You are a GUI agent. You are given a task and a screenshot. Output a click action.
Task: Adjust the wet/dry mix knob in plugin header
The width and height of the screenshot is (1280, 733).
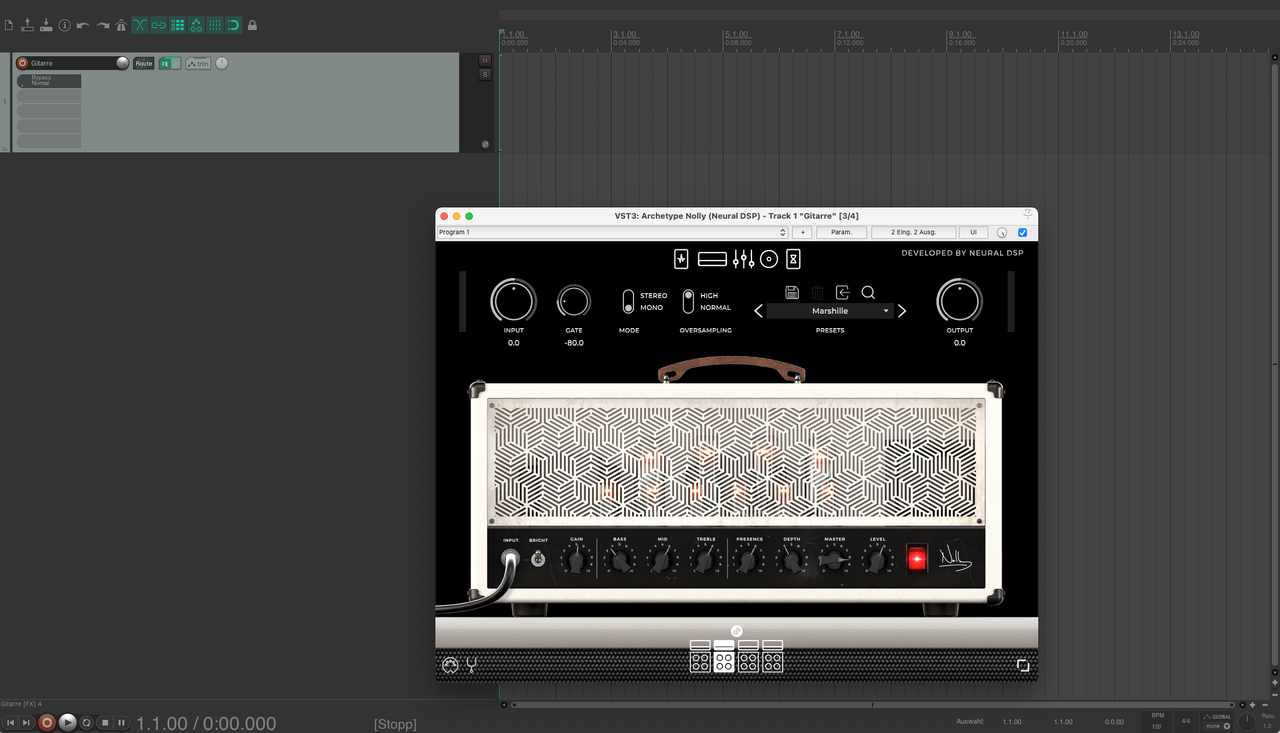(1002, 232)
